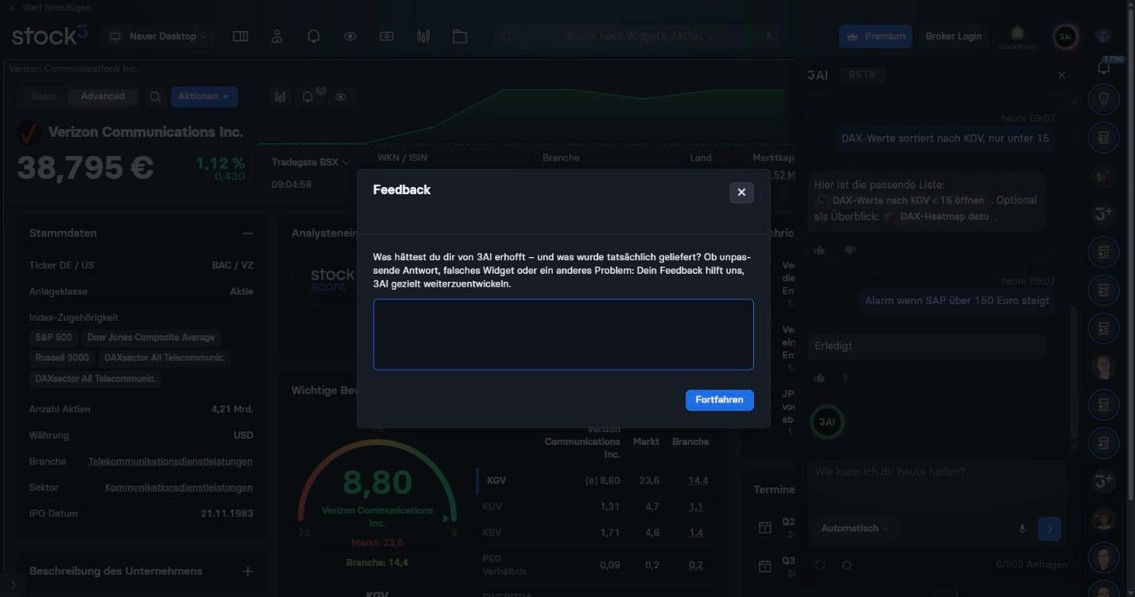Click into the feedback text area
This screenshot has width=1135, height=597.
click(x=563, y=334)
